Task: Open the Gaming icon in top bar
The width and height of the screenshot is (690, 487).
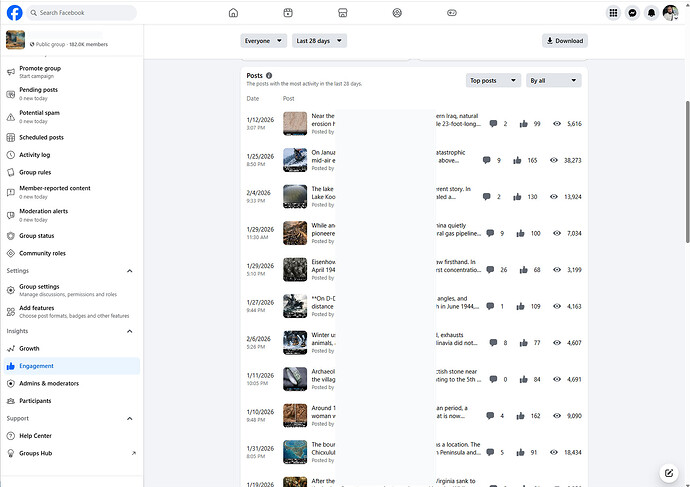Action: pyautogui.click(x=451, y=13)
